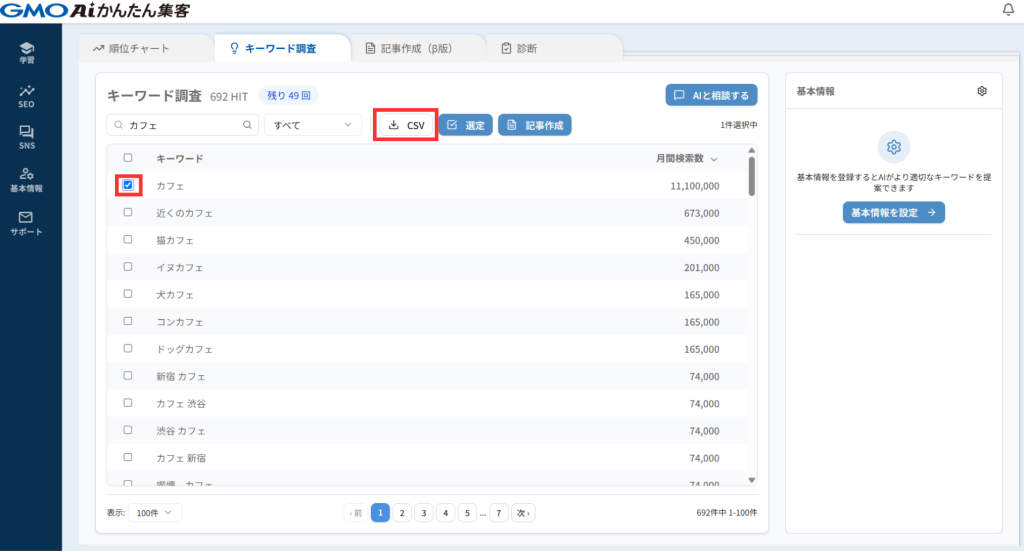1024x552 pixels.
Task: Click the search magnifier in keyword field
Action: 247,126
